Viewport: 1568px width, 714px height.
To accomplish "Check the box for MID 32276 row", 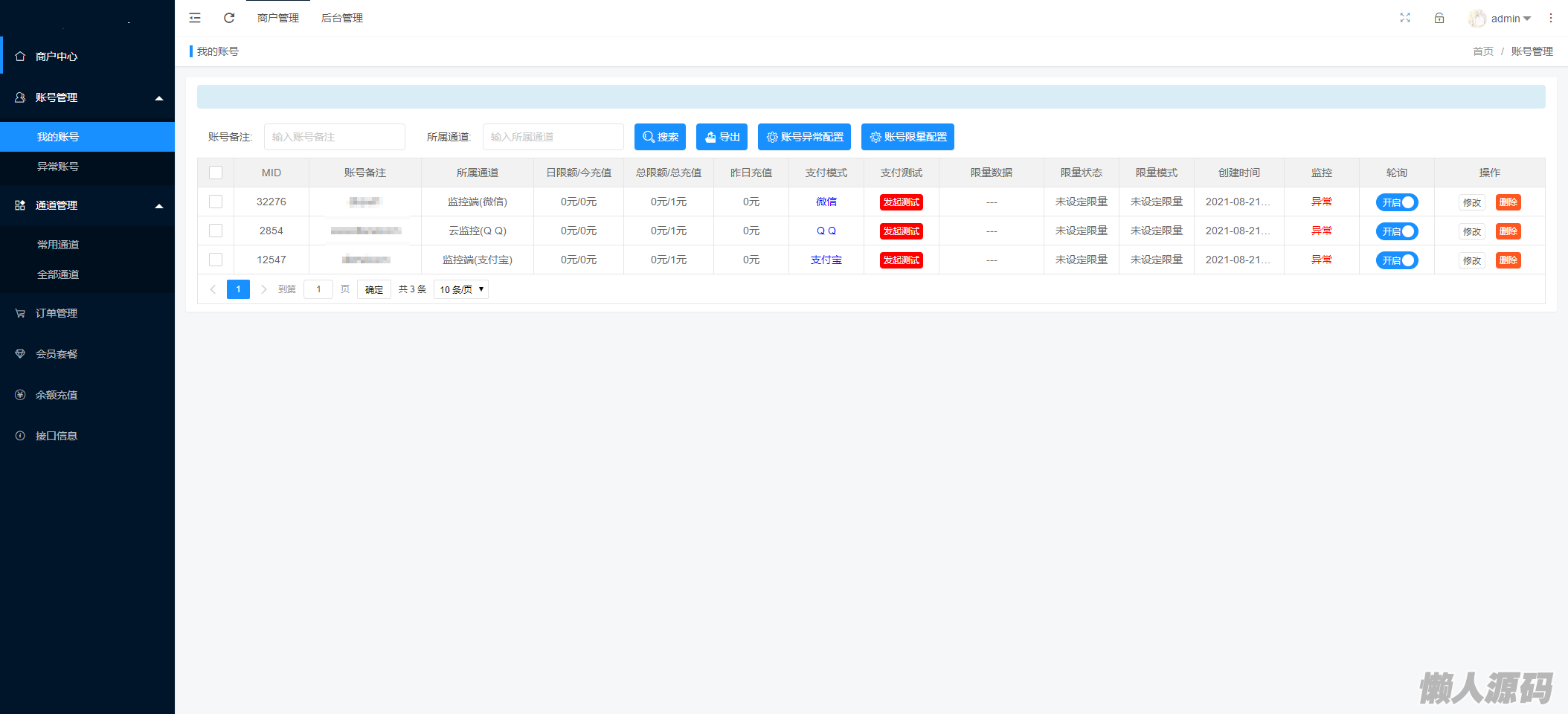I will tap(216, 202).
